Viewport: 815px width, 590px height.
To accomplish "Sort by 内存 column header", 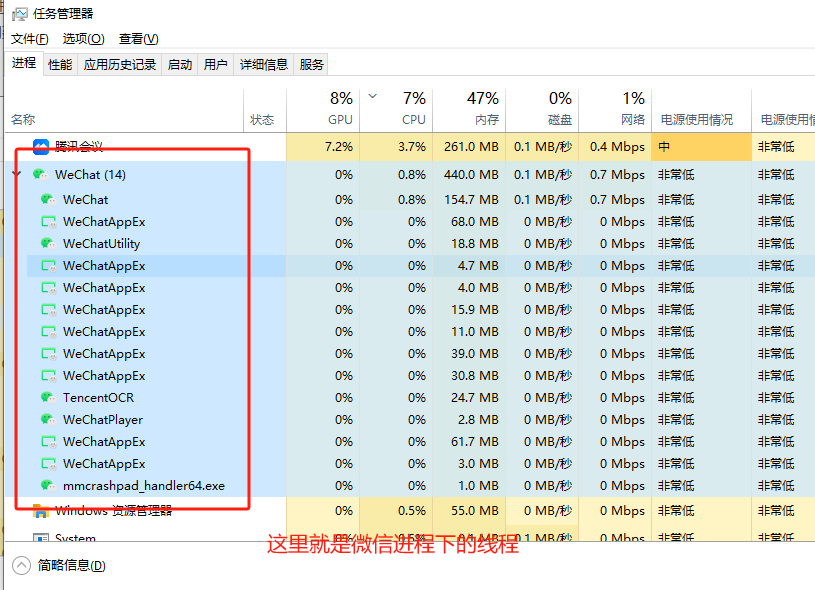I will pos(469,110).
